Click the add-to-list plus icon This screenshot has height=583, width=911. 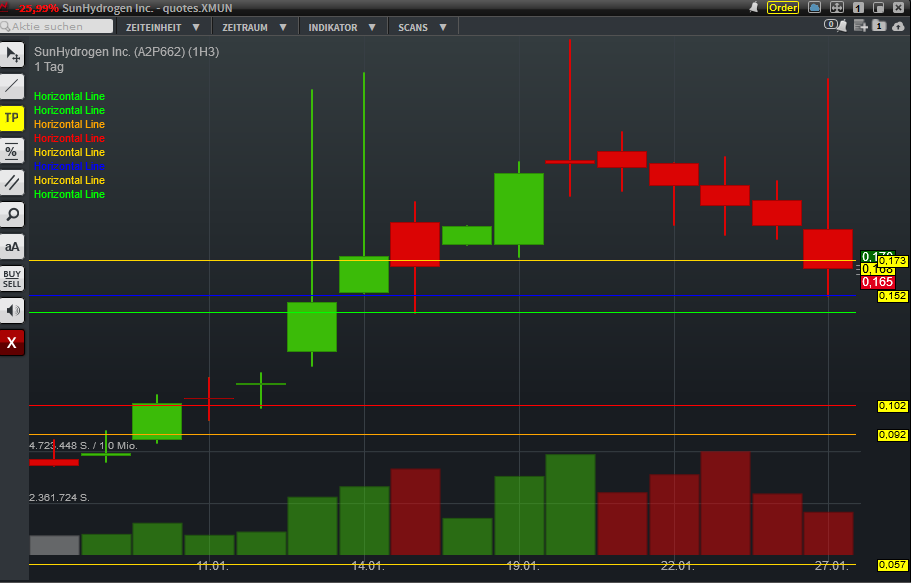(860, 26)
